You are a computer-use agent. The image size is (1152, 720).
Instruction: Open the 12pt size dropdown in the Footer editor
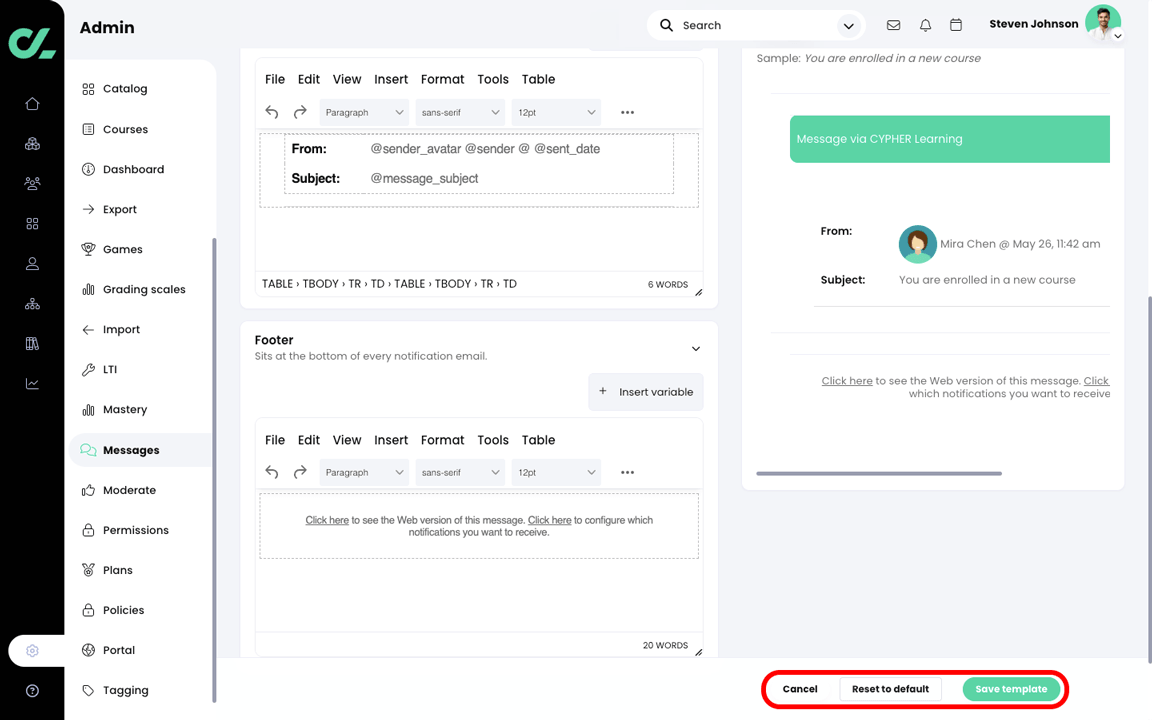[556, 472]
